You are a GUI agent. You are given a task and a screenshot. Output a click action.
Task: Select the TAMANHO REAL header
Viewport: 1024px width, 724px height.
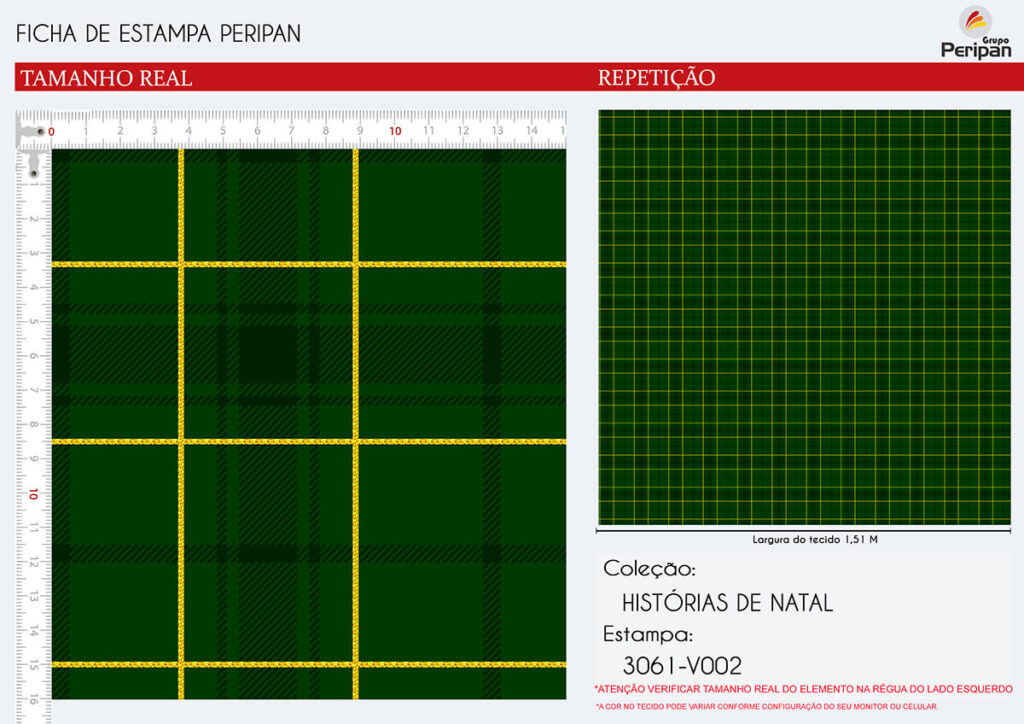106,78
